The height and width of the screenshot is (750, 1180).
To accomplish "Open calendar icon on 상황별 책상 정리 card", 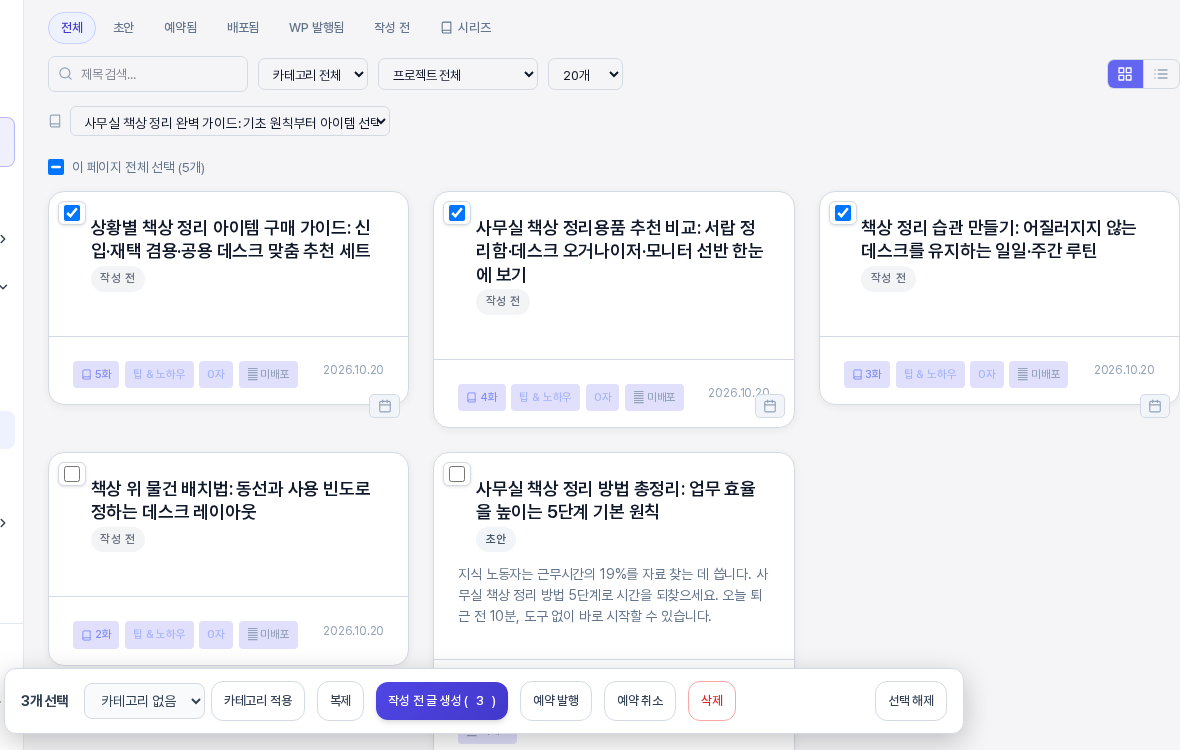I will (x=385, y=406).
